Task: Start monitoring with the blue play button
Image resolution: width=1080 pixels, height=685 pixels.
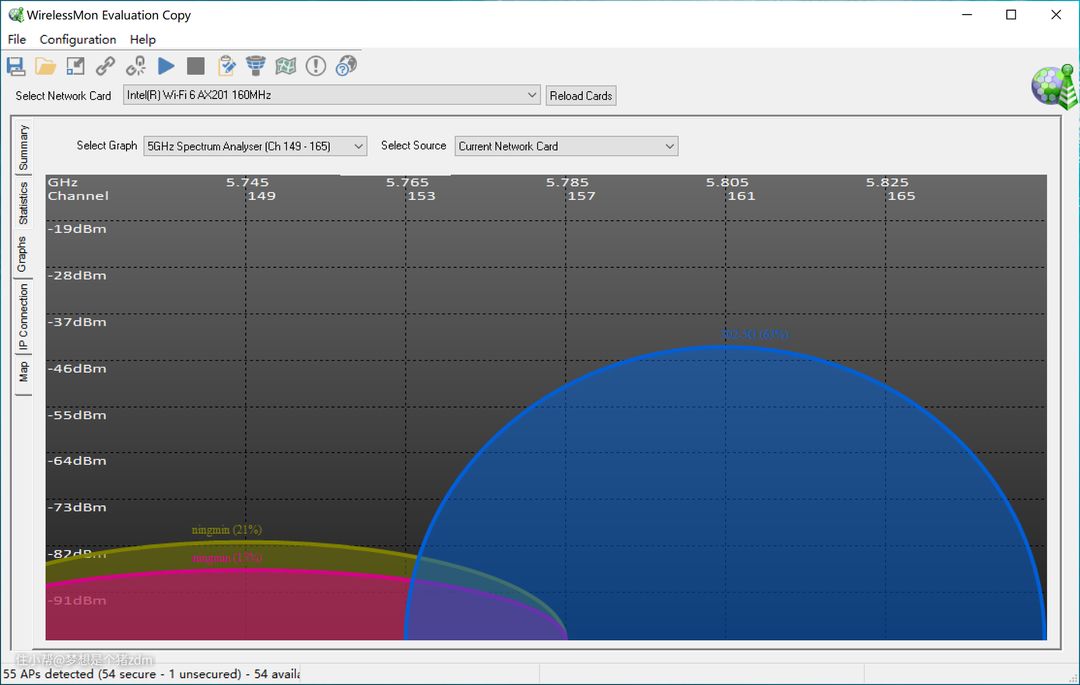Action: pyautogui.click(x=166, y=66)
